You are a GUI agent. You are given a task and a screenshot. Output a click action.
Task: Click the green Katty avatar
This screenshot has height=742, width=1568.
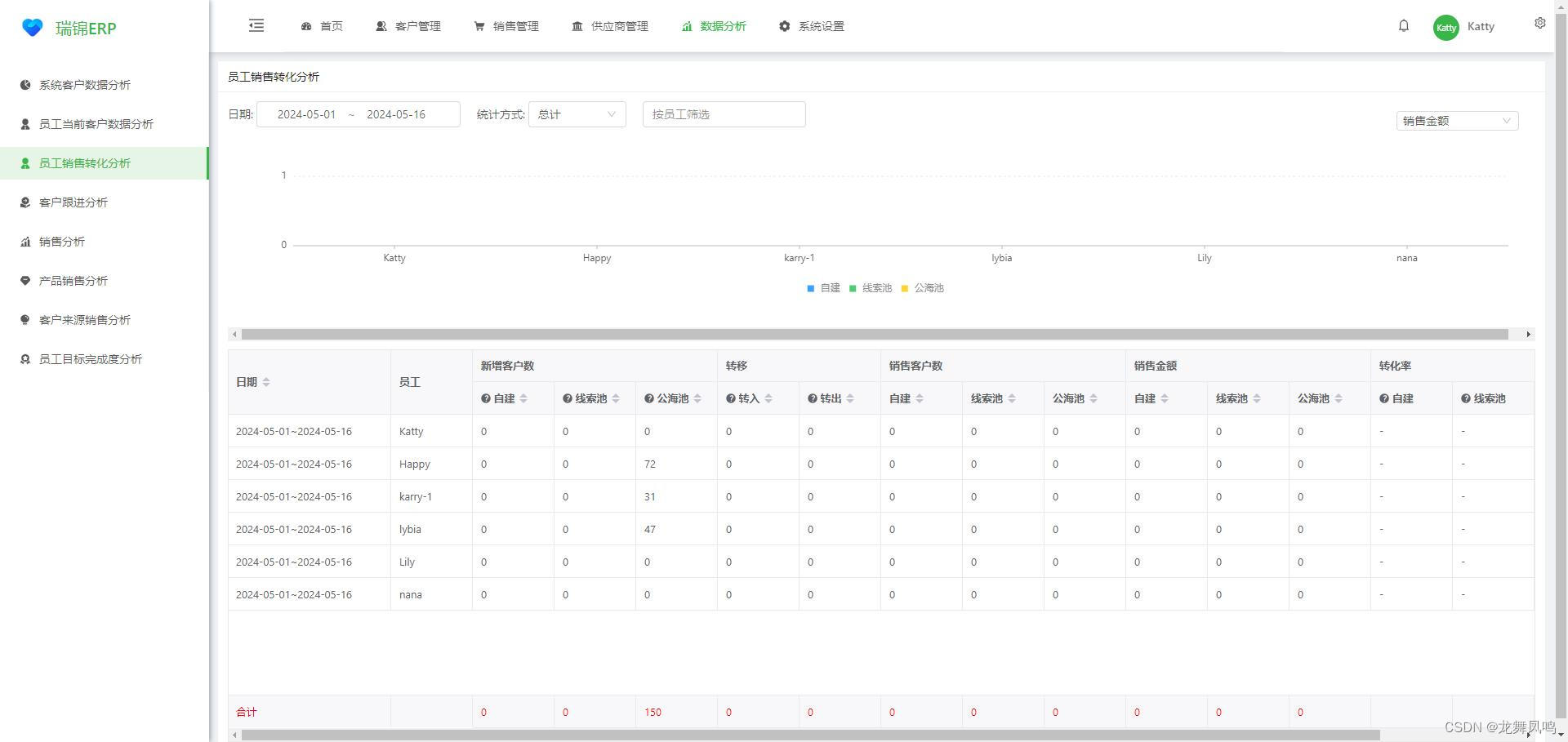[1446, 27]
